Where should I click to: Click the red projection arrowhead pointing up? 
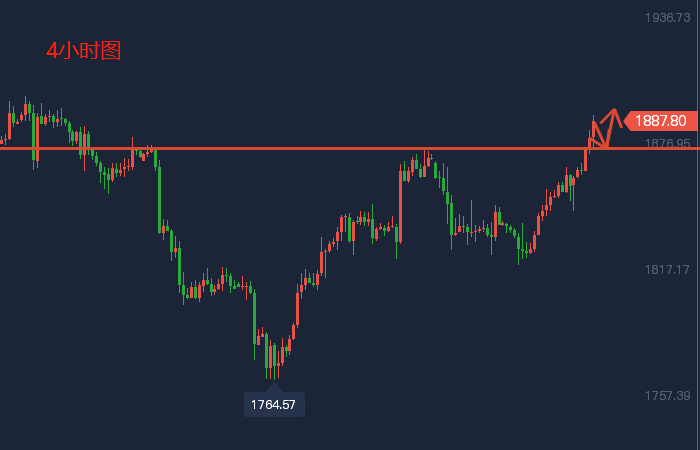tap(614, 112)
